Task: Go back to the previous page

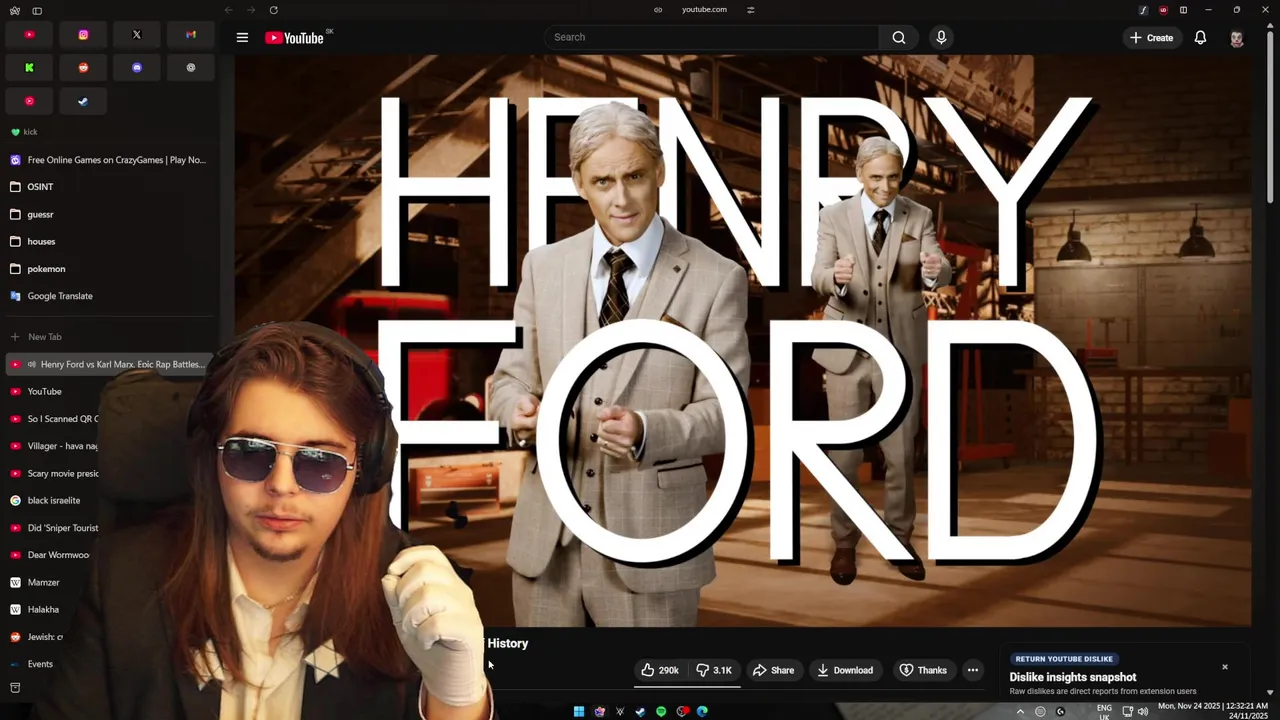Action: (229, 10)
